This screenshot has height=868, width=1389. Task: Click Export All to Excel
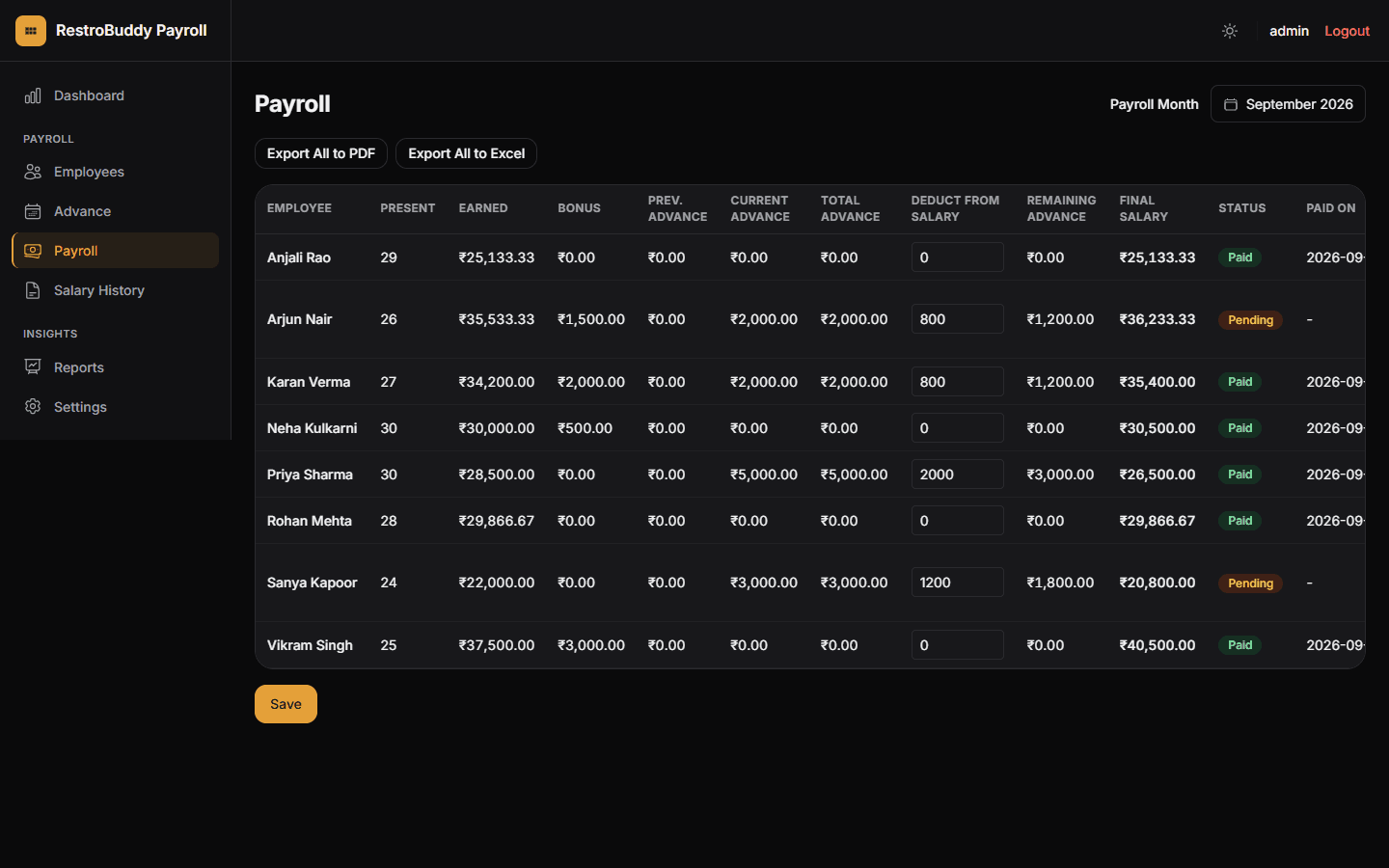pyautogui.click(x=466, y=153)
